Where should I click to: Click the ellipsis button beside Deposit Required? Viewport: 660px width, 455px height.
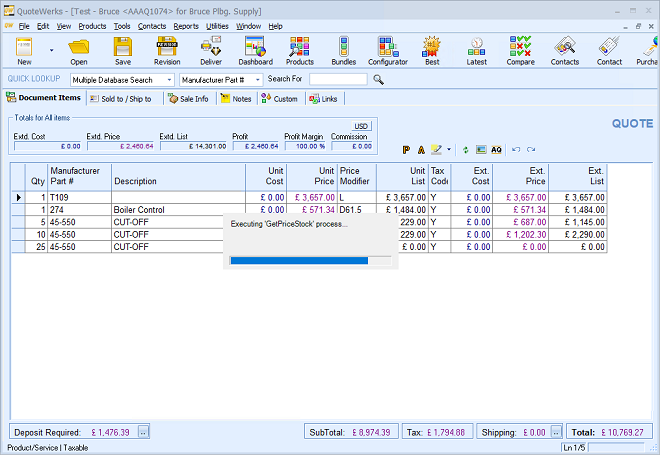[143, 432]
